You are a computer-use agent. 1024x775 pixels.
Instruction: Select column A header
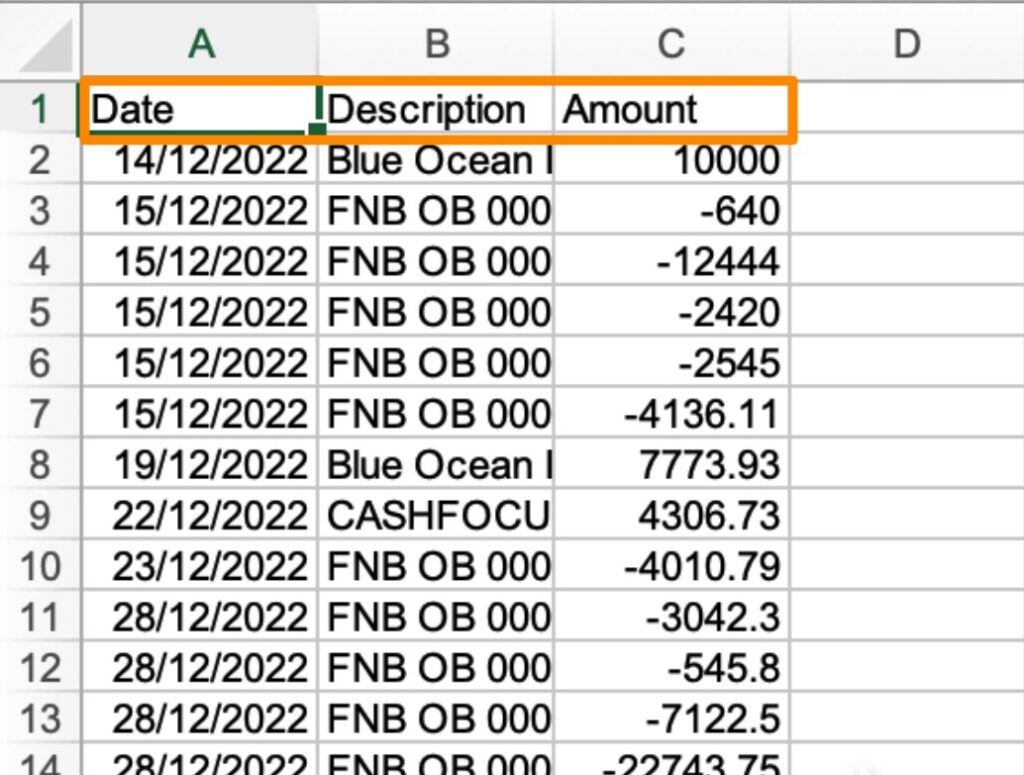[200, 44]
